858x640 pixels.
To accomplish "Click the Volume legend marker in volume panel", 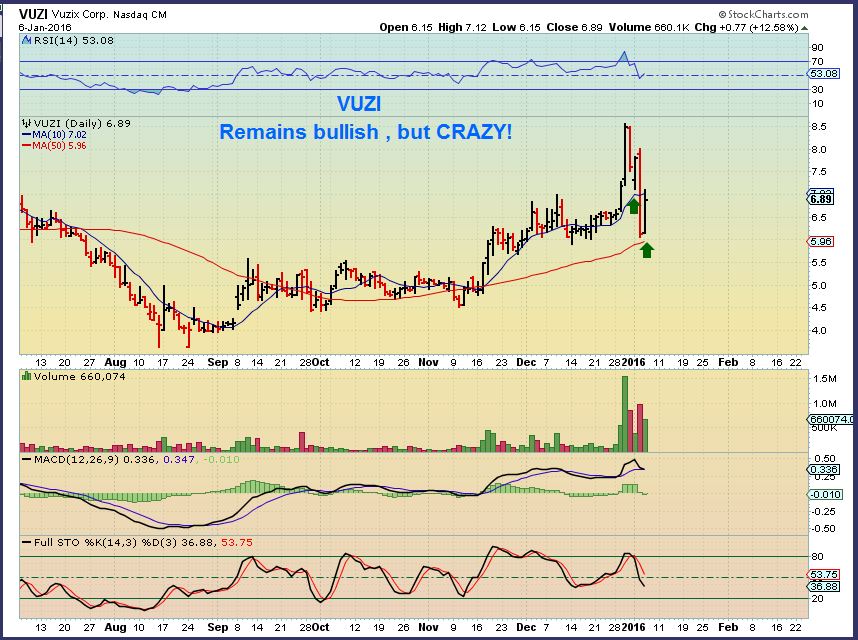I will tap(25, 378).
